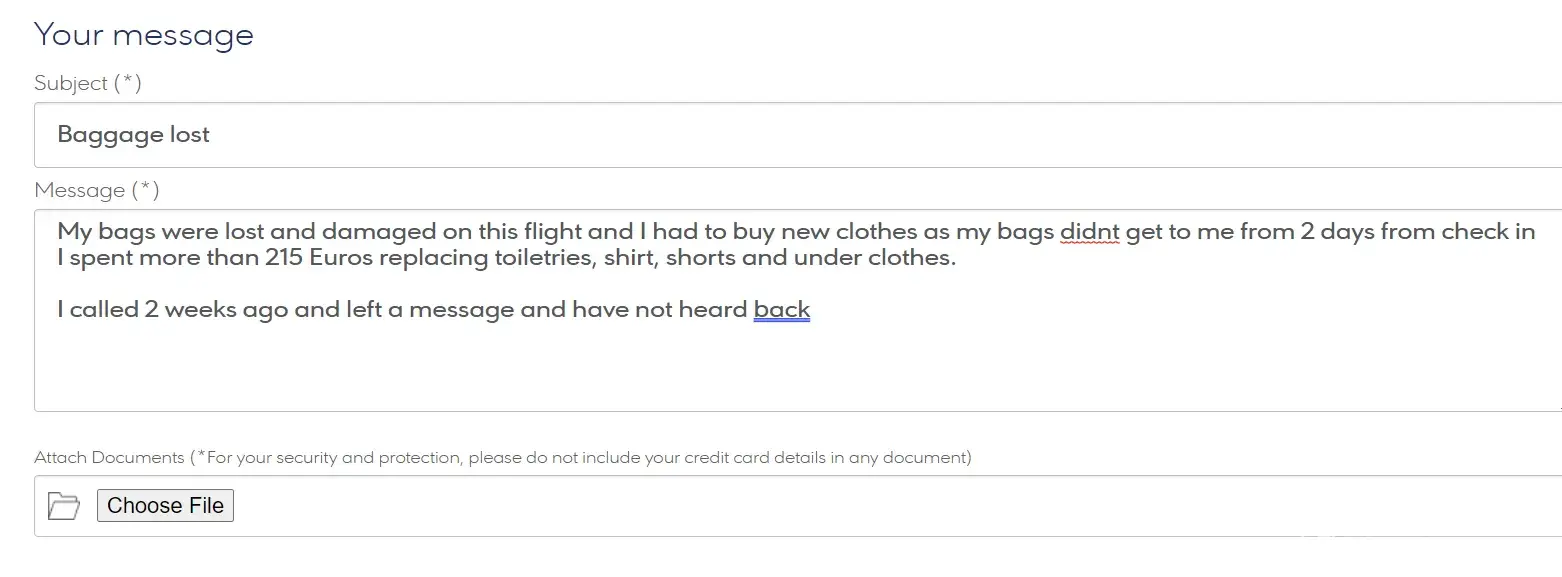This screenshot has height=577, width=1562.
Task: Click empty attach field area right of Choose File
Action: (800, 506)
